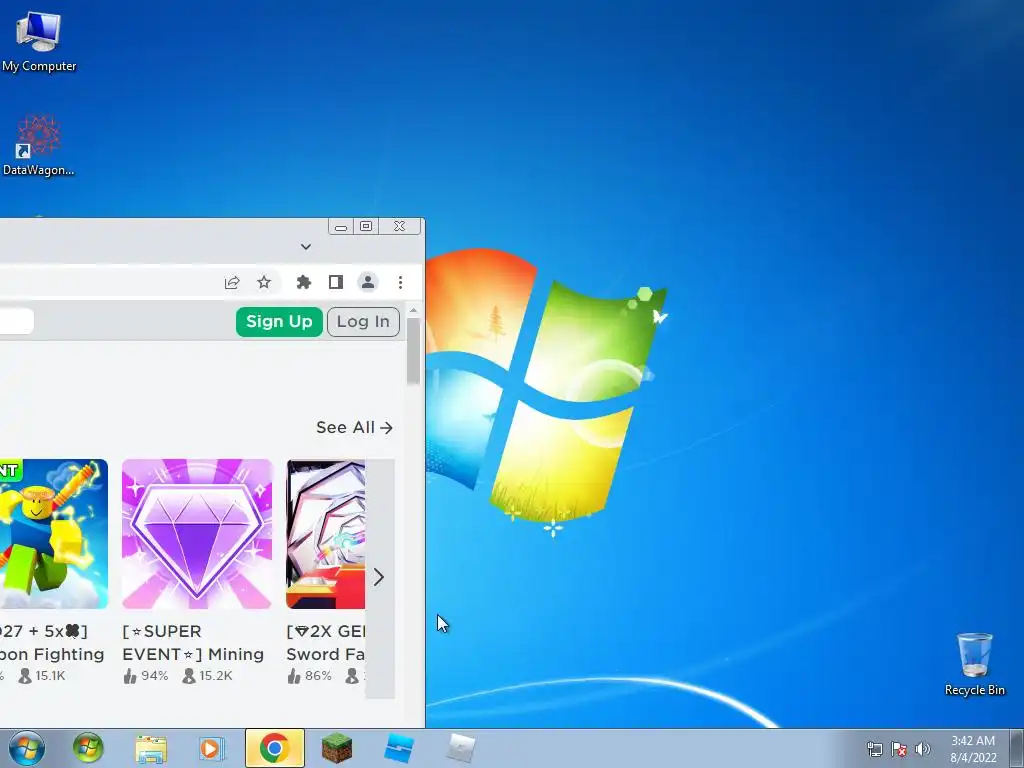Click the volume speaker tray icon
Image resolution: width=1024 pixels, height=768 pixels.
point(923,749)
